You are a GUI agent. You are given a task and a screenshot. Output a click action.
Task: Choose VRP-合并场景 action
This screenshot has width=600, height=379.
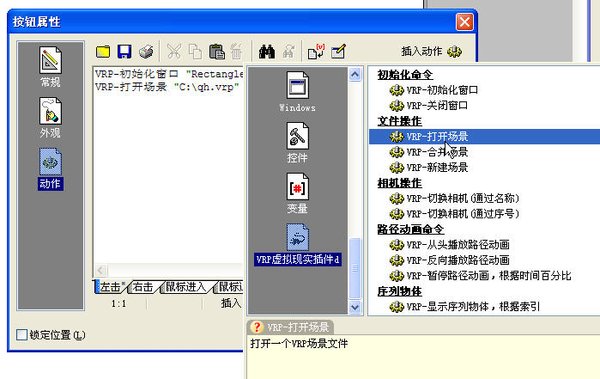coord(429,152)
